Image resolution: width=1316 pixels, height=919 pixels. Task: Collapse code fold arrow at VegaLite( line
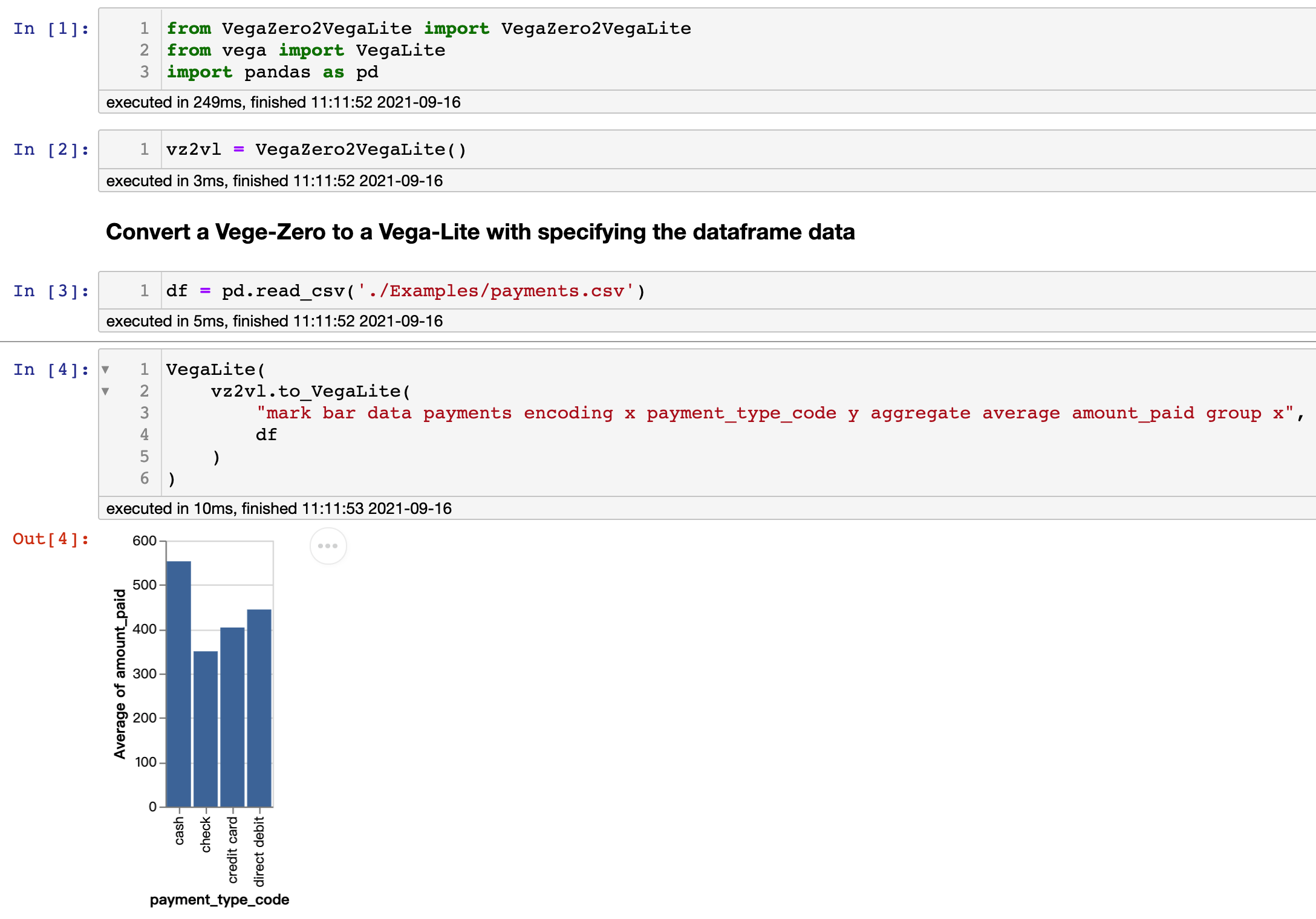(x=105, y=369)
